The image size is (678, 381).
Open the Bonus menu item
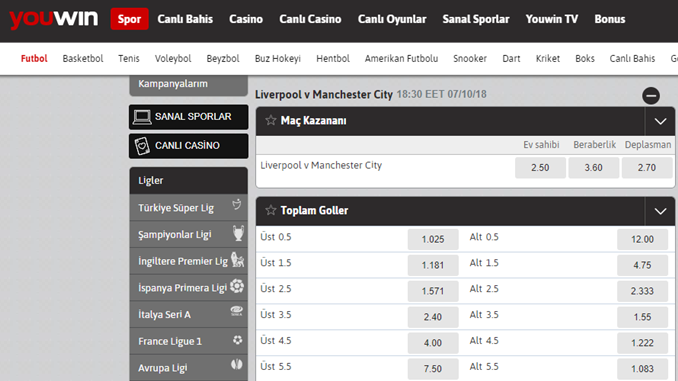[x=610, y=19]
